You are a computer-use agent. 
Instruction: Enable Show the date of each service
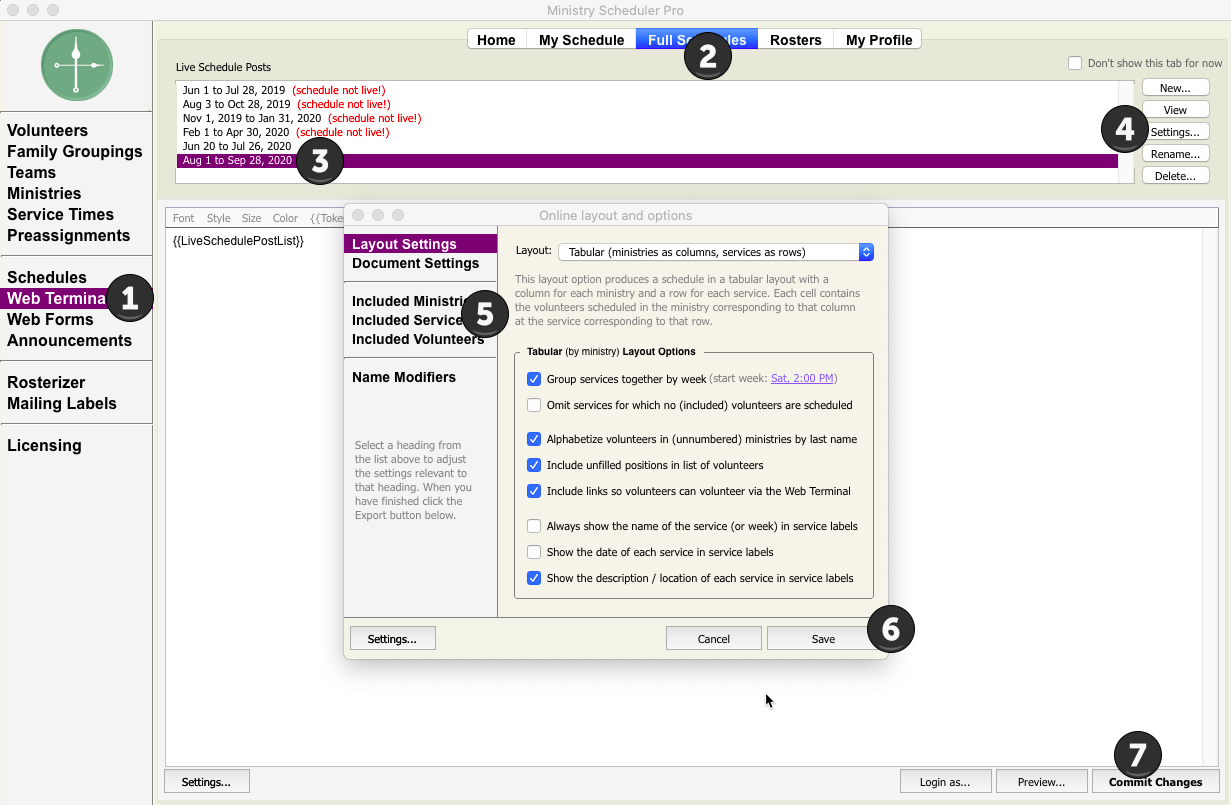click(x=534, y=552)
